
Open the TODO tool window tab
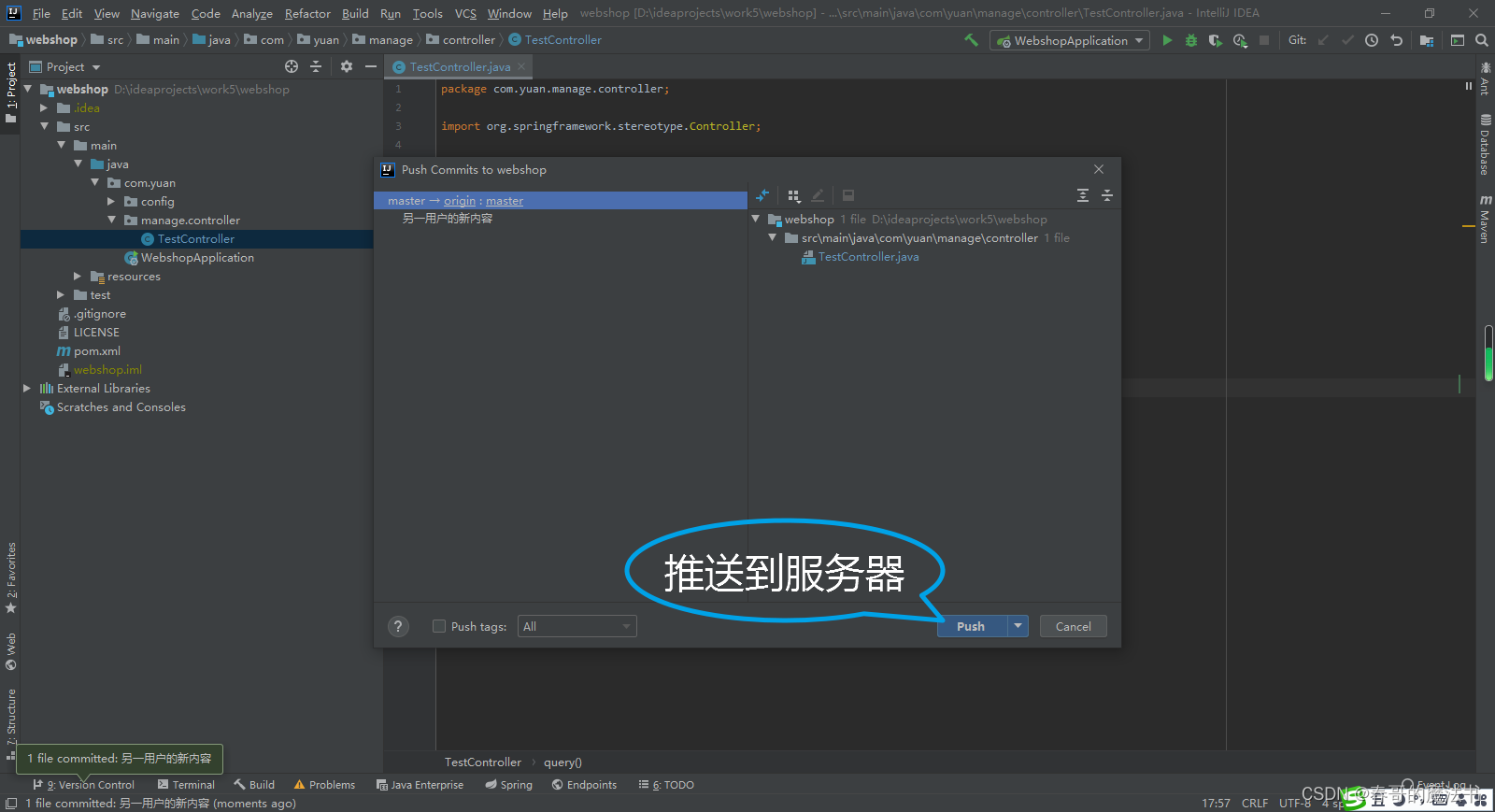click(x=666, y=785)
